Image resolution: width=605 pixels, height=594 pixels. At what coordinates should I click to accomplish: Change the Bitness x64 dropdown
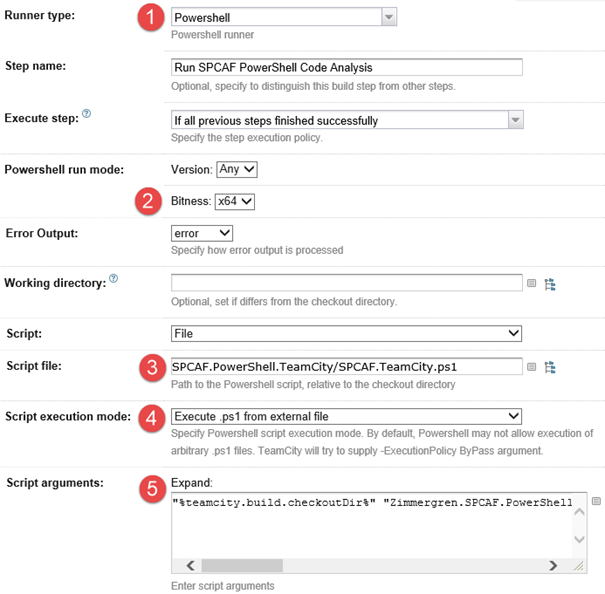click(x=235, y=202)
